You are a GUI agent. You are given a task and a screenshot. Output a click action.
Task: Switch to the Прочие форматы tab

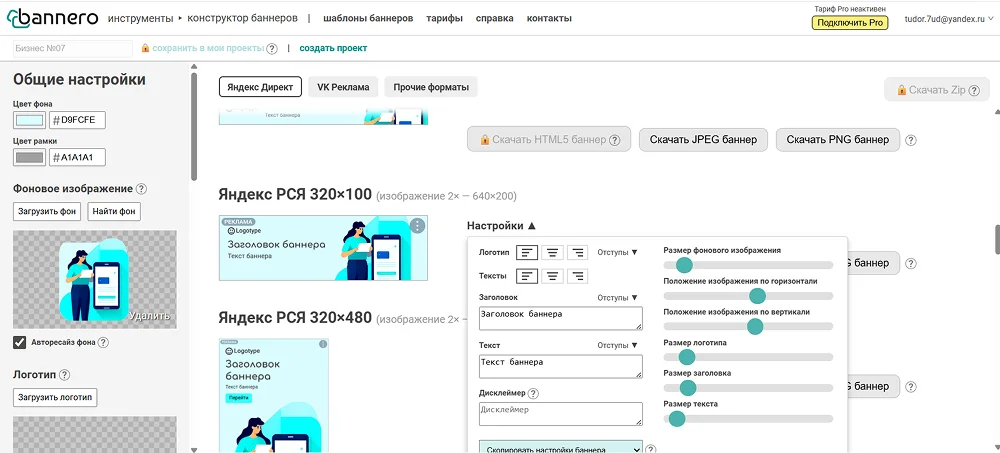click(x=430, y=87)
